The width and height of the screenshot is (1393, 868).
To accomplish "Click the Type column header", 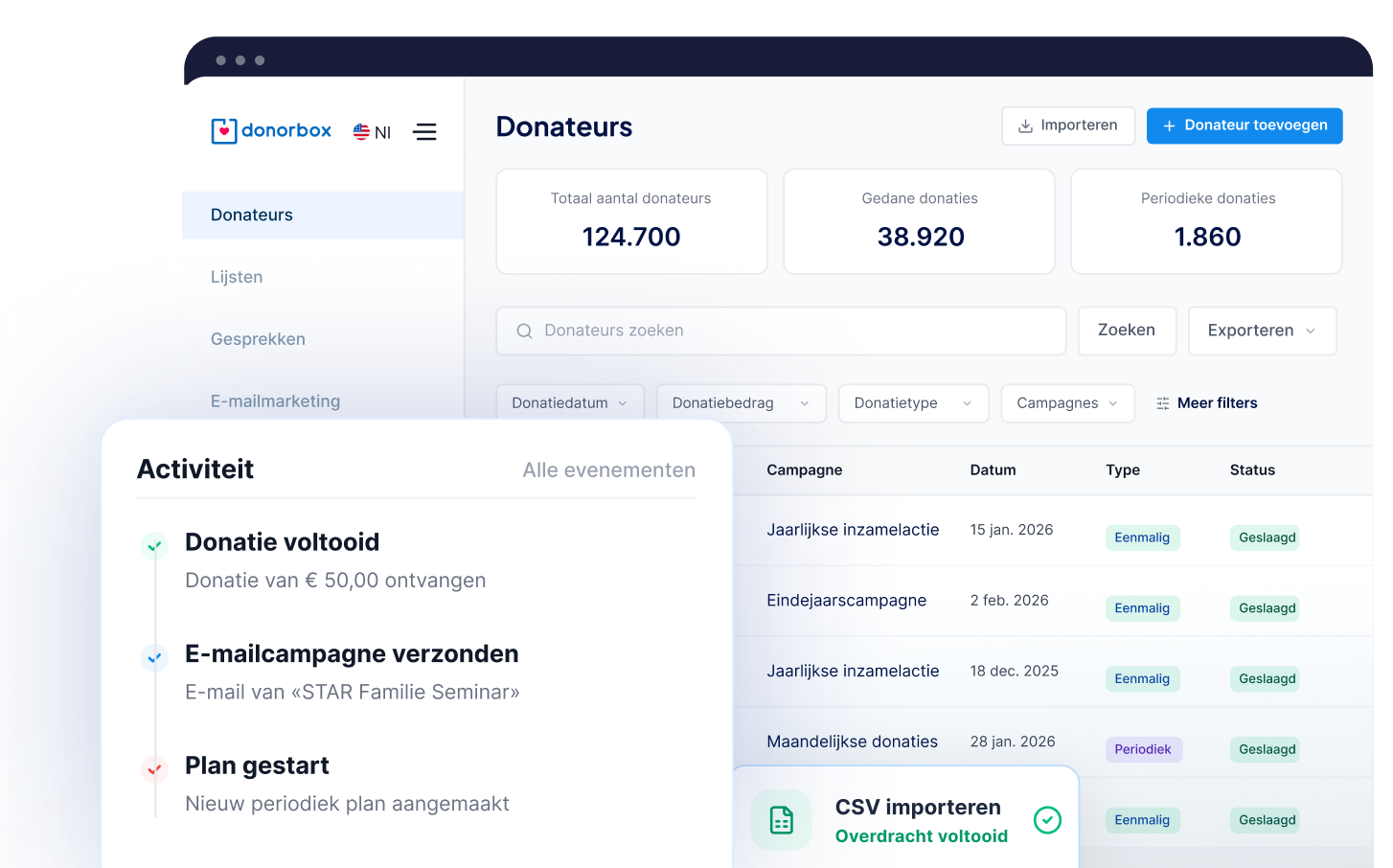I will coord(1123,470).
